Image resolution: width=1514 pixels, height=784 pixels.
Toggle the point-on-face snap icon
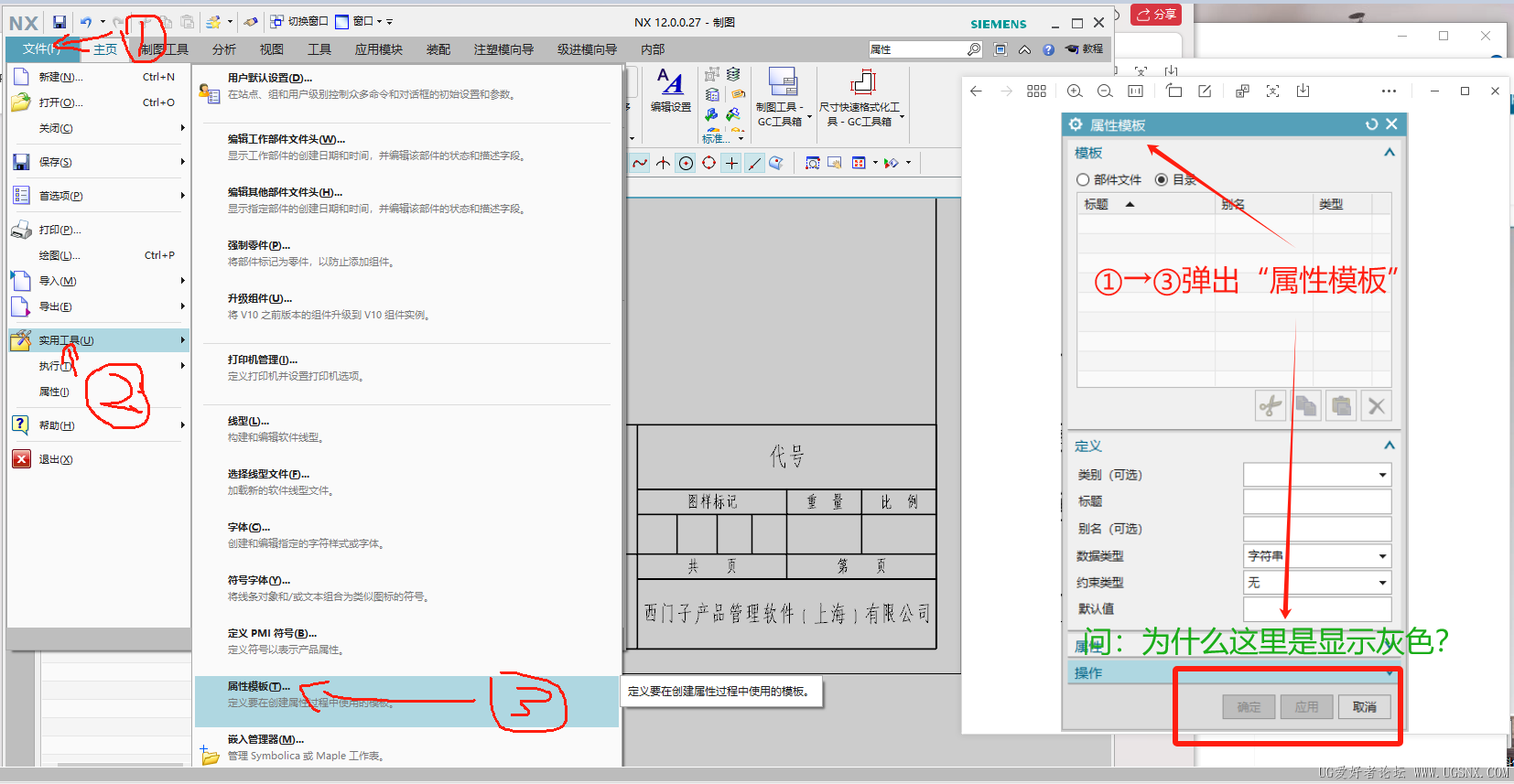click(x=776, y=163)
